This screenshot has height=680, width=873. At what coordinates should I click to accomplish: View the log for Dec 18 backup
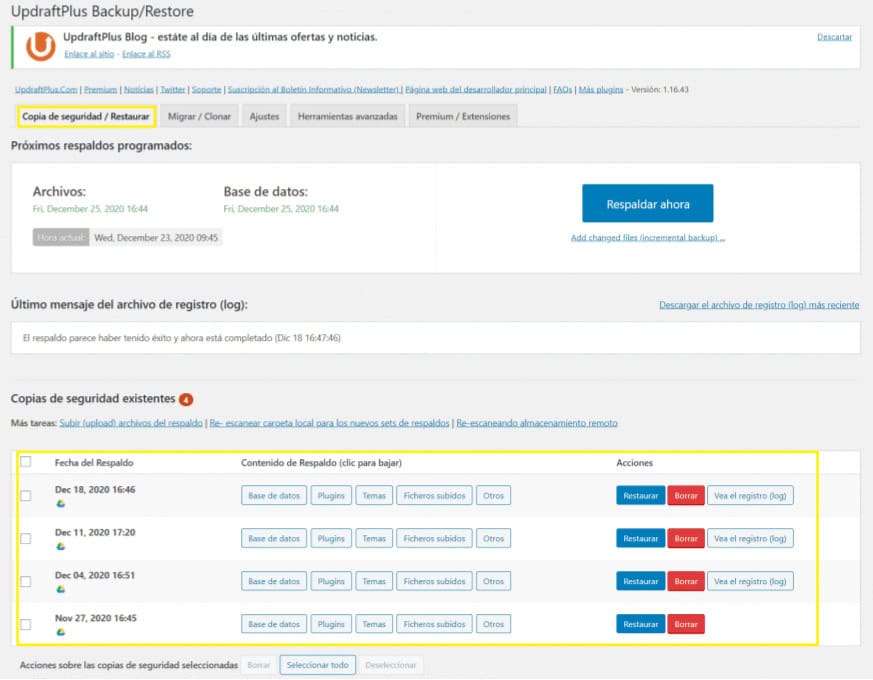coord(750,496)
